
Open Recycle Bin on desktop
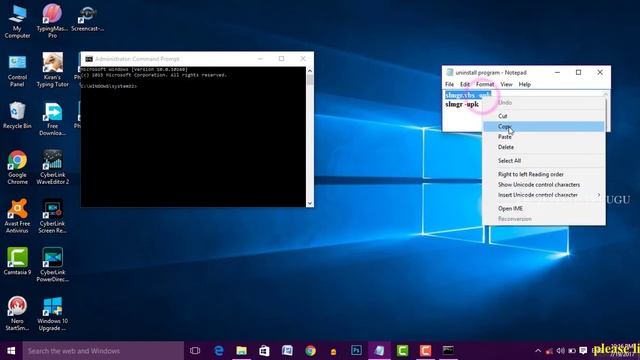(17, 116)
